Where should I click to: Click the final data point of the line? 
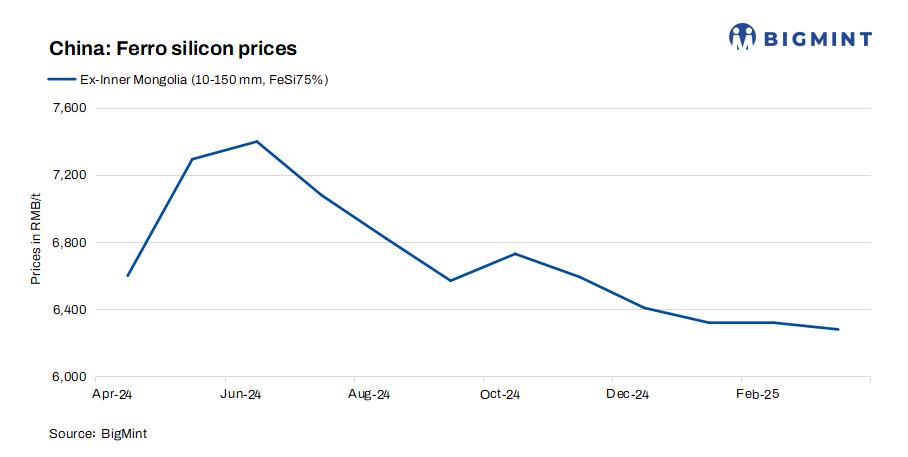838,329
